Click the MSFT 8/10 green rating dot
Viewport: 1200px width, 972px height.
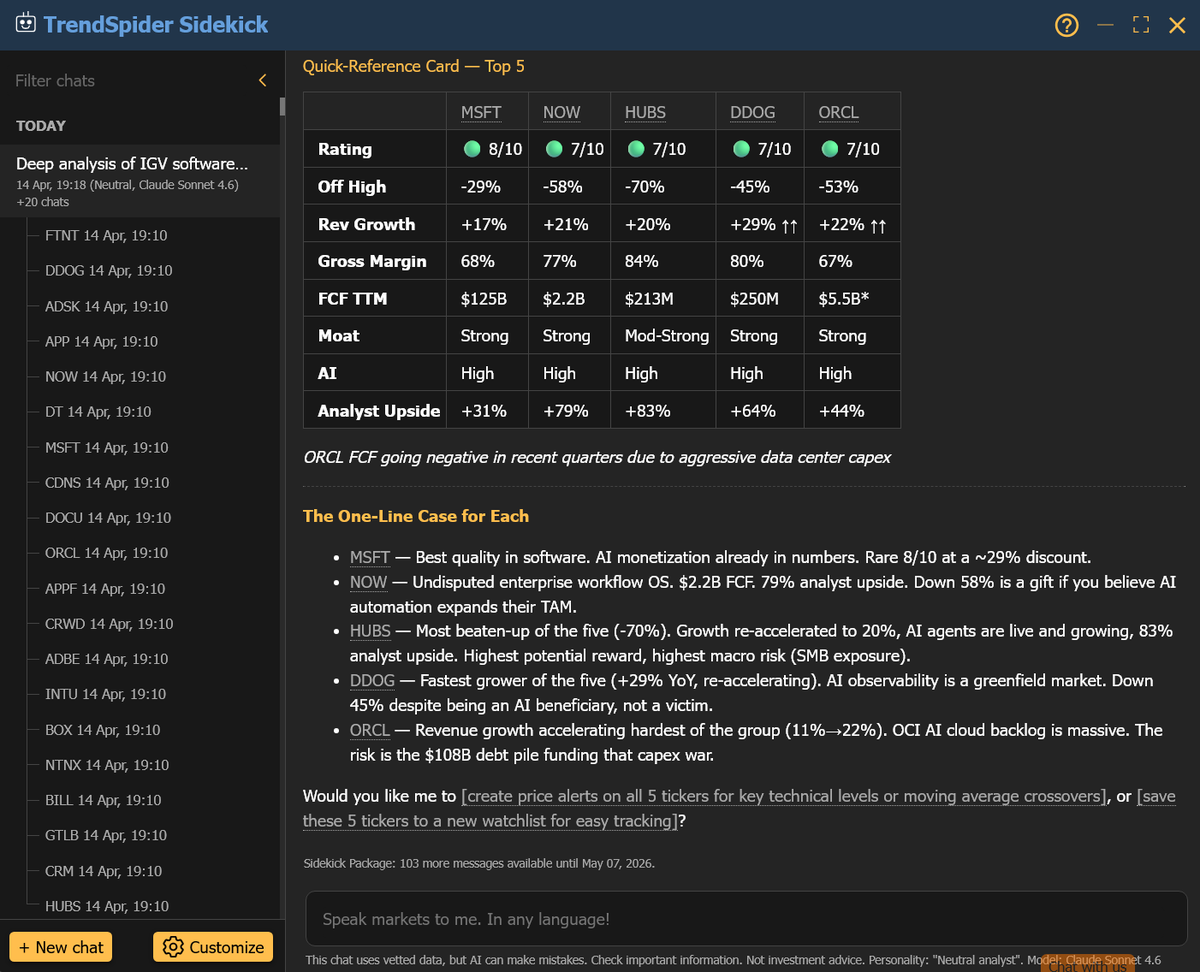(472, 149)
